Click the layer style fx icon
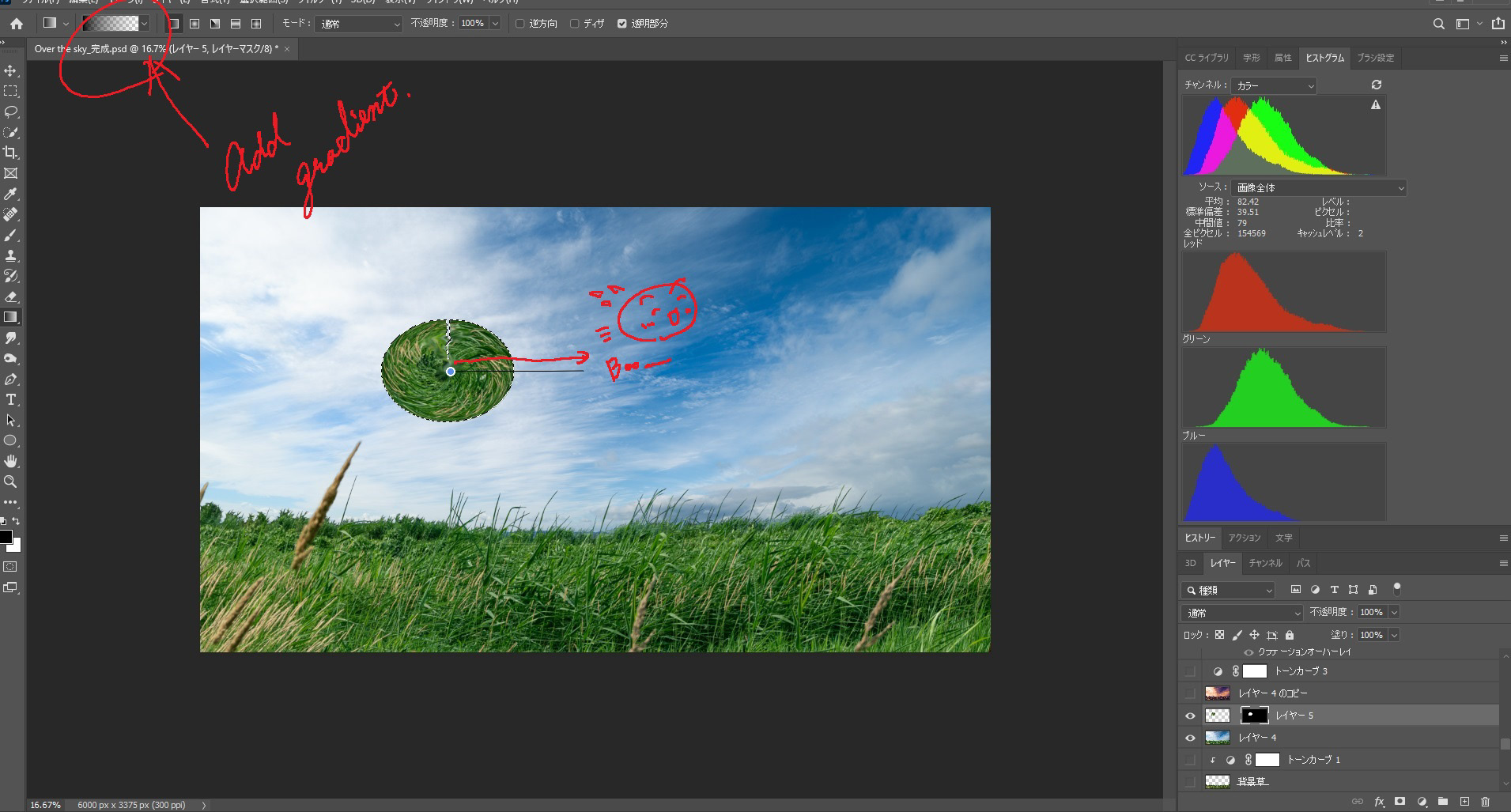 coord(1380,802)
